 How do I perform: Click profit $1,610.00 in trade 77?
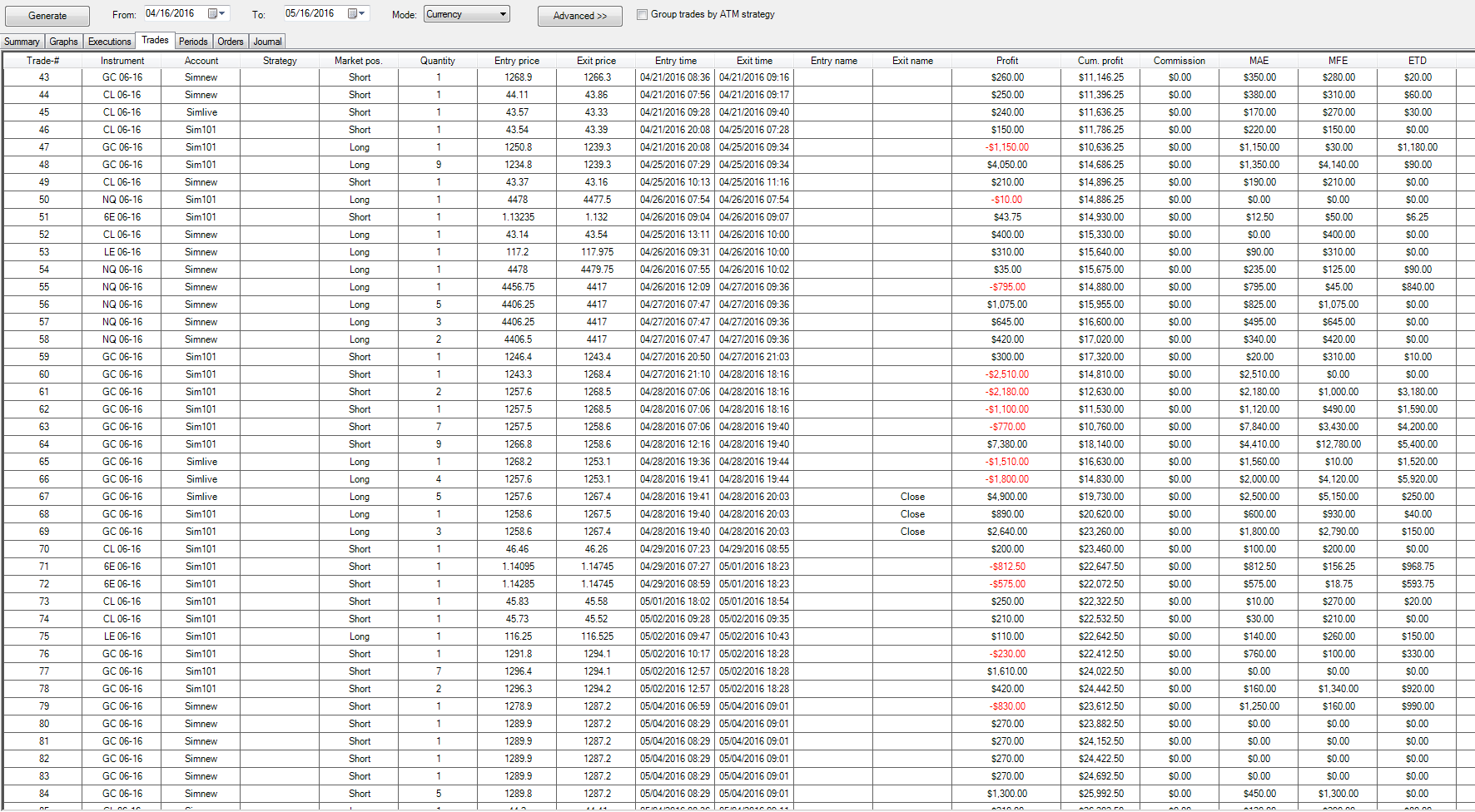1007,671
